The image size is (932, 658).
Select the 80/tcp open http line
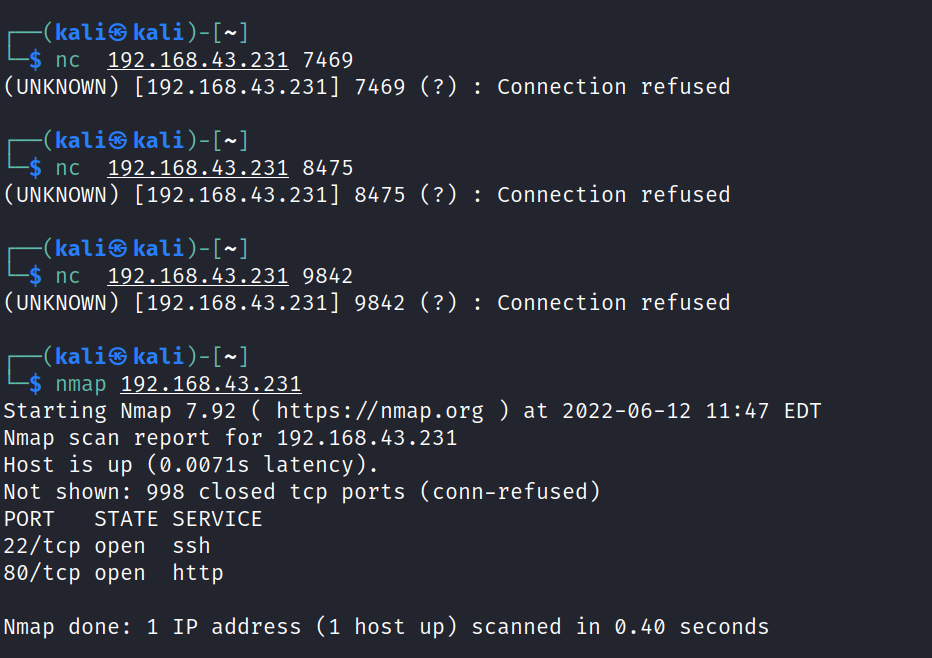(x=113, y=573)
